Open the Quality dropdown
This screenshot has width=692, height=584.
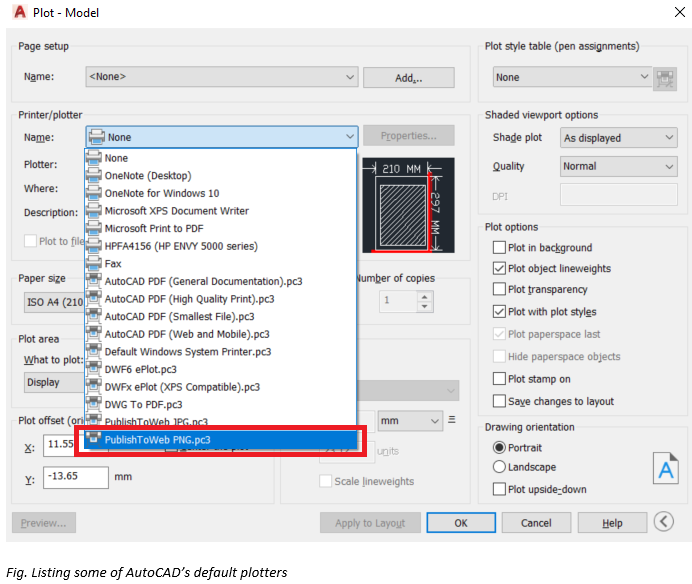pyautogui.click(x=617, y=167)
